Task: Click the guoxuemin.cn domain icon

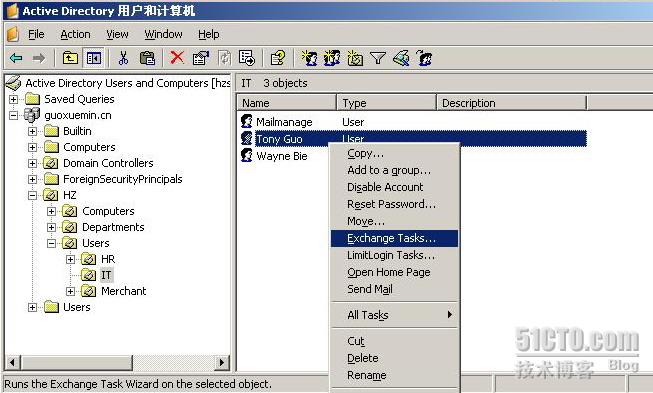Action: pyautogui.click(x=32, y=115)
